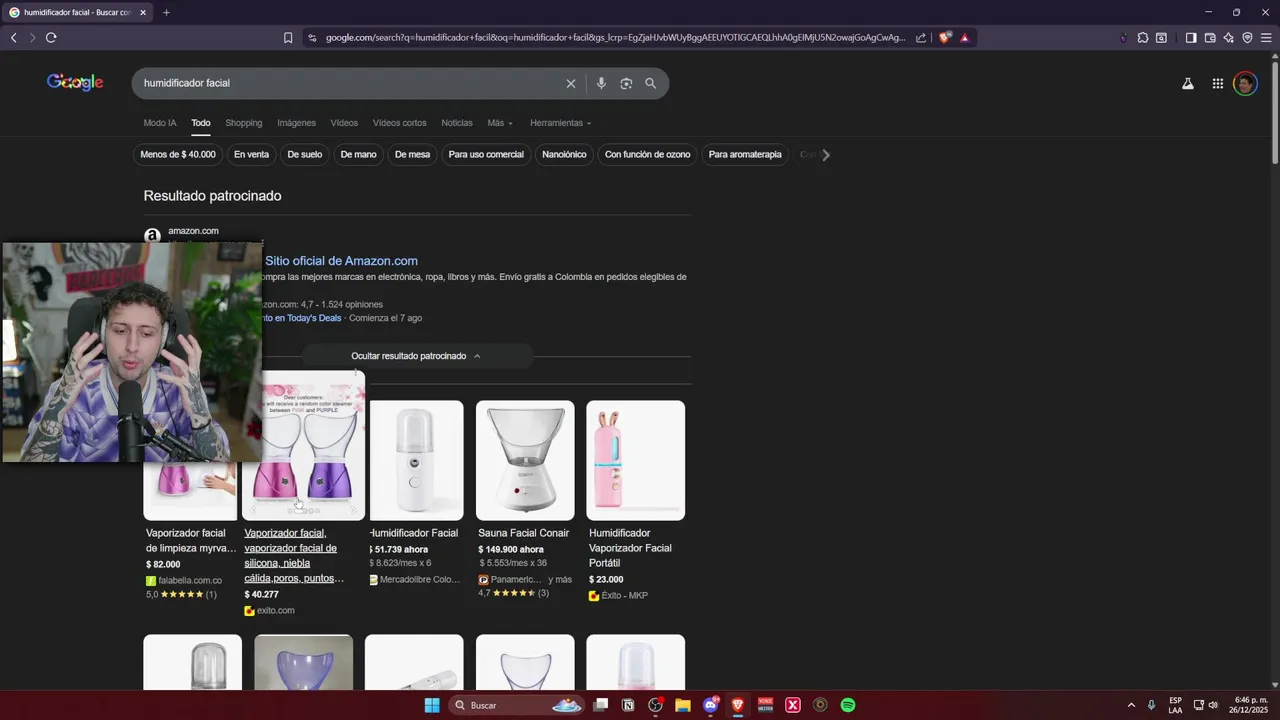The height and width of the screenshot is (720, 1280).
Task: Open the Videos cortos tab
Action: click(399, 123)
